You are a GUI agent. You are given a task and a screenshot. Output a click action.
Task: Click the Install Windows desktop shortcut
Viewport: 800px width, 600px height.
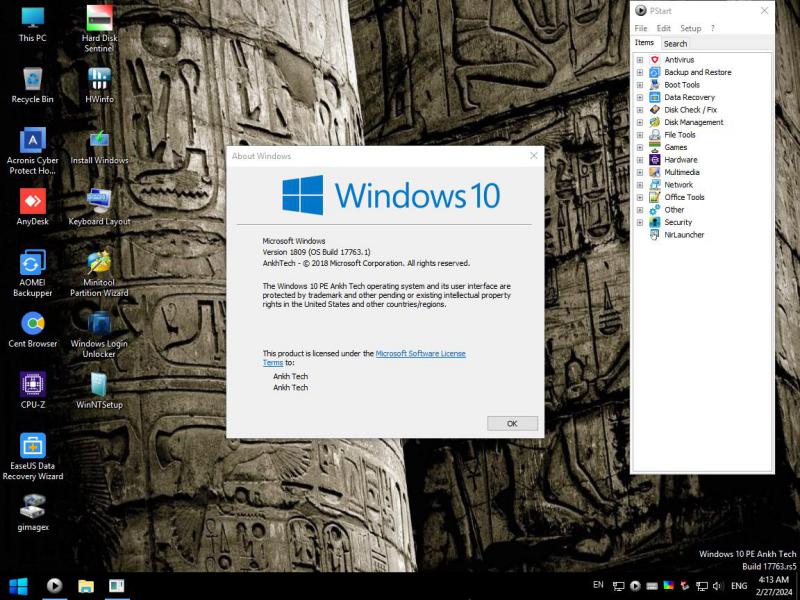click(x=99, y=146)
